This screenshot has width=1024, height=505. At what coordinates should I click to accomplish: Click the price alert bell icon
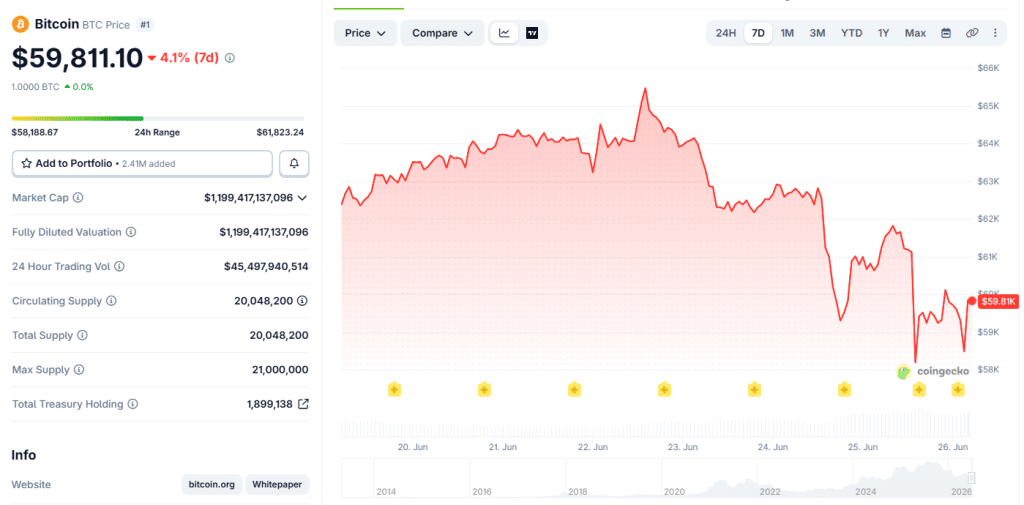294,163
